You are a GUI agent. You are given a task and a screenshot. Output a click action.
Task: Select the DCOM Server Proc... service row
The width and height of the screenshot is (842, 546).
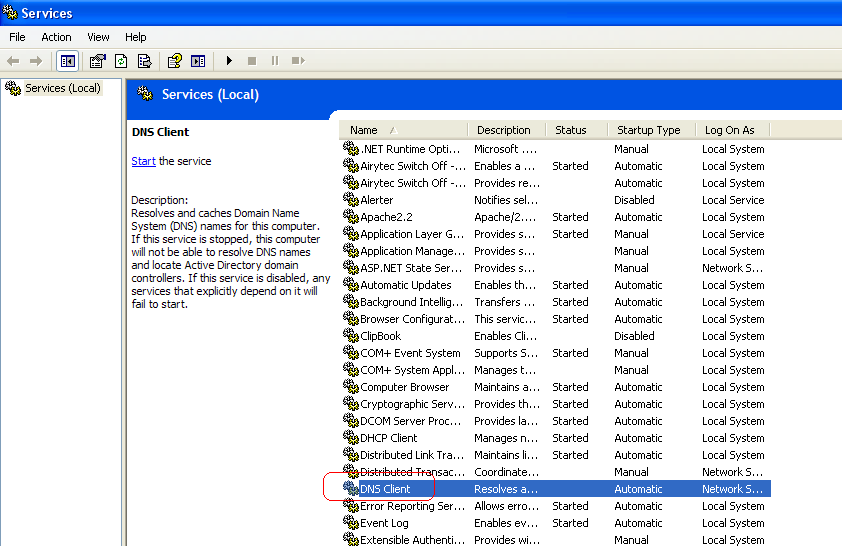point(556,421)
